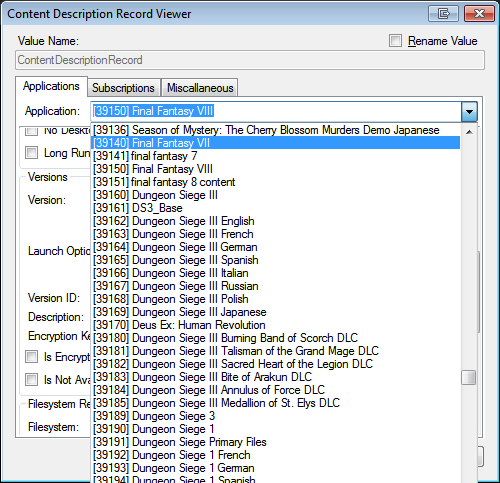The height and width of the screenshot is (483, 500).
Task: Select [39189] Dungeon Siege 3
Action: 276,416
